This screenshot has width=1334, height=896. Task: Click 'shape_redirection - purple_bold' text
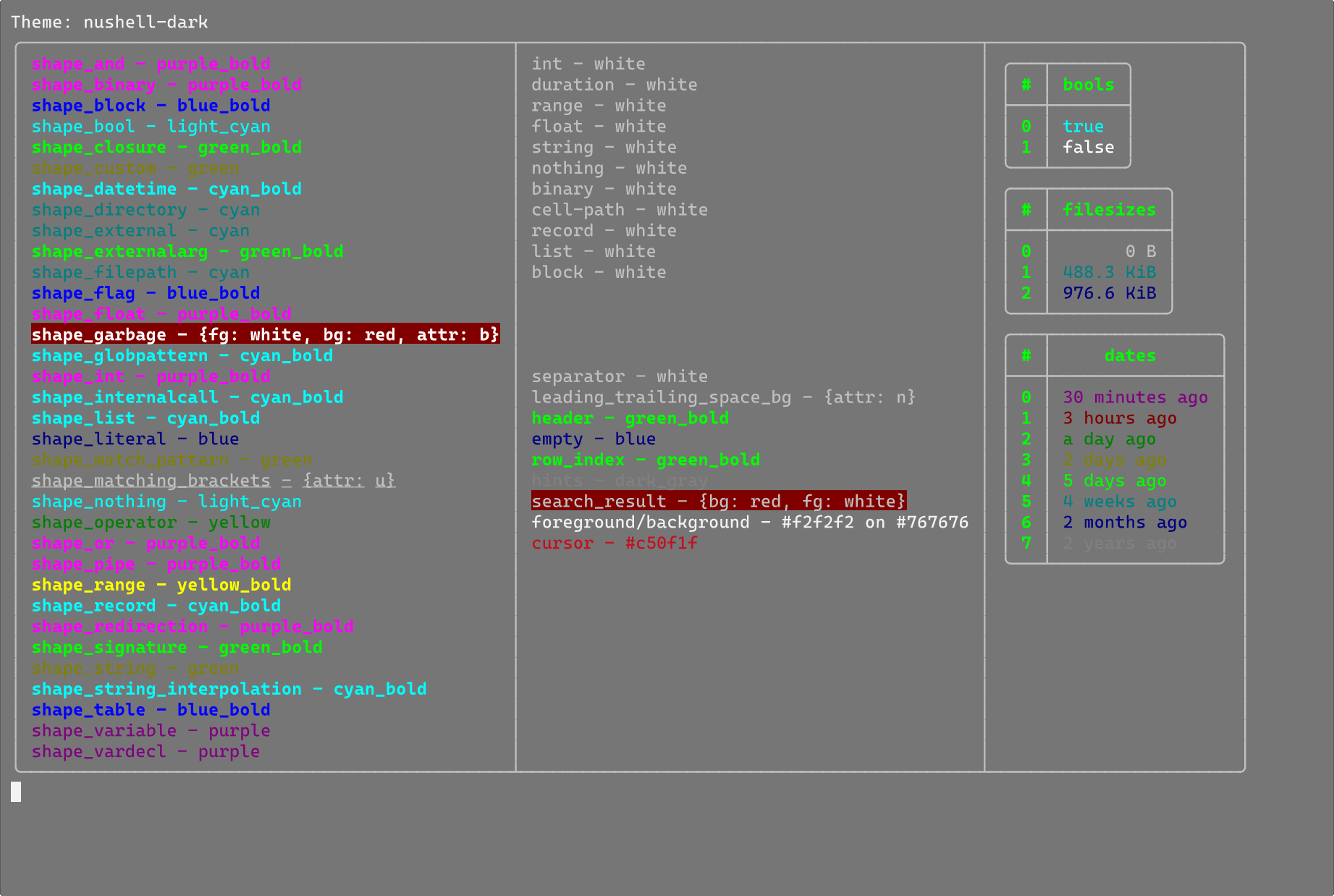coord(193,627)
